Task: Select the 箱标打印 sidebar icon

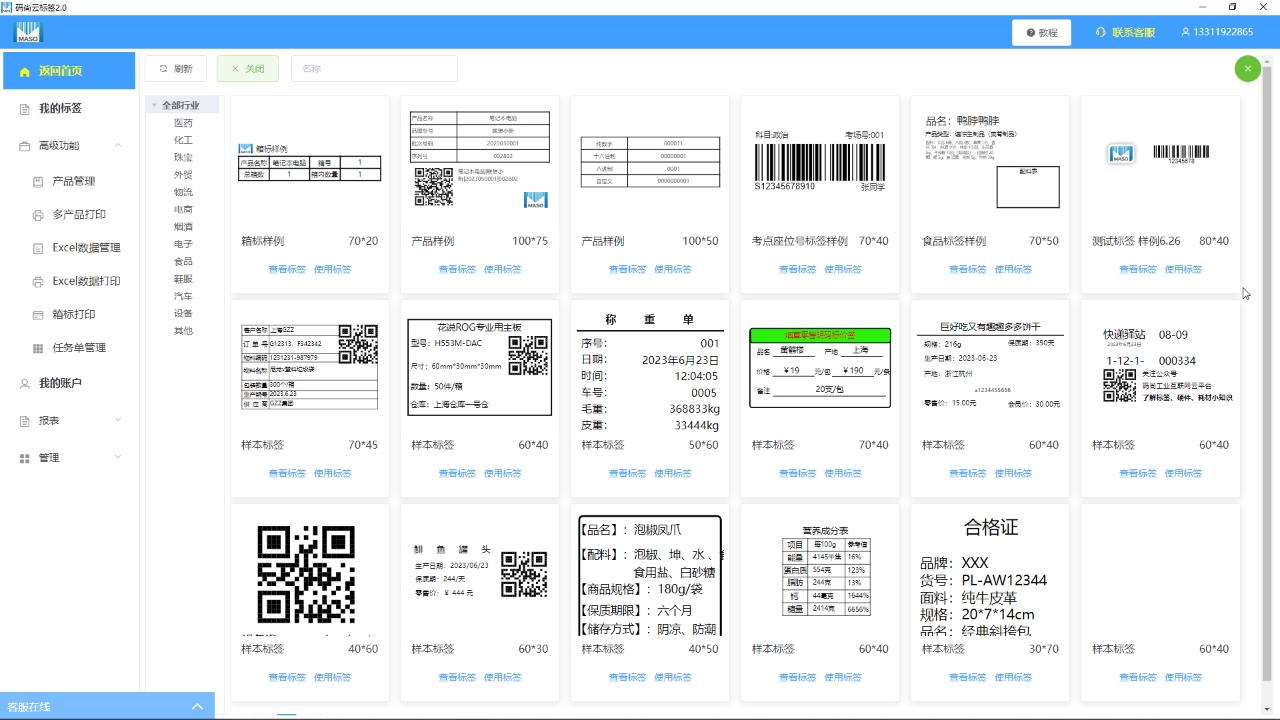Action: pyautogui.click(x=36, y=314)
